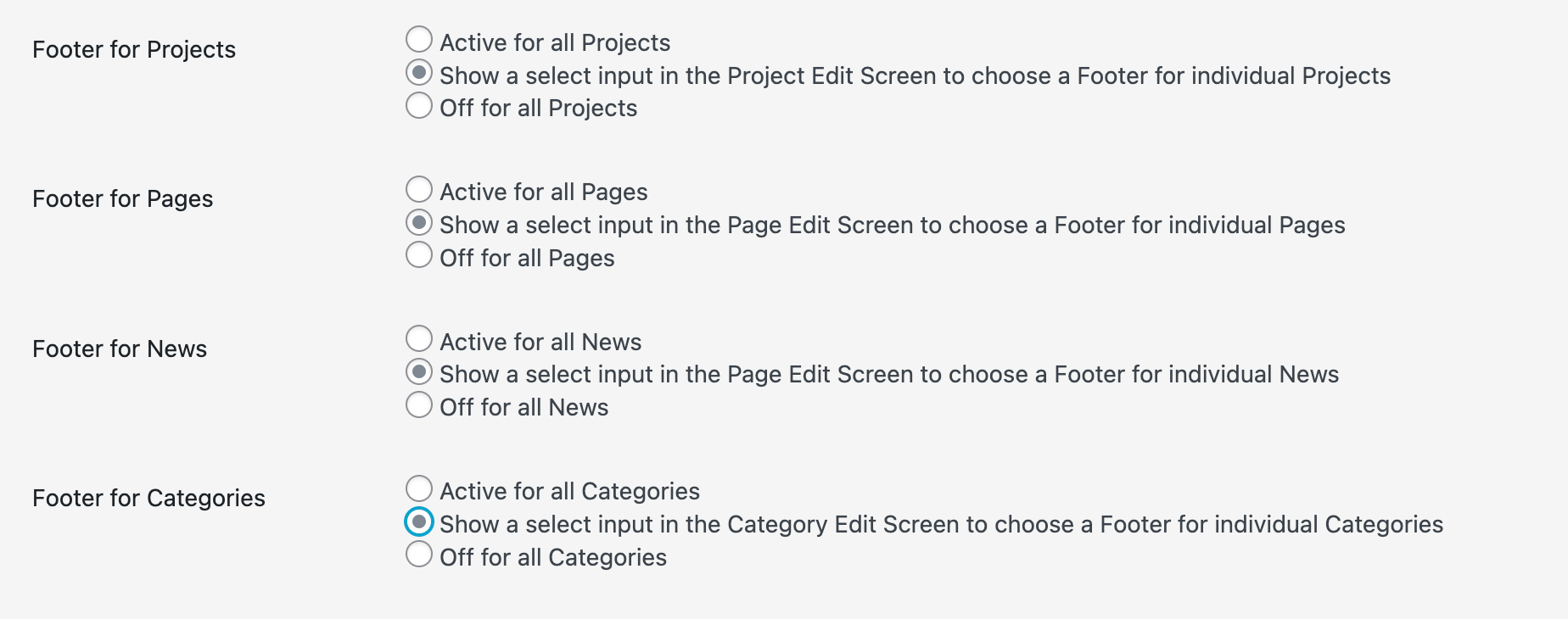Pick individual Footer option for Categories
Image resolution: width=1568 pixels, height=619 pixels.
(418, 521)
